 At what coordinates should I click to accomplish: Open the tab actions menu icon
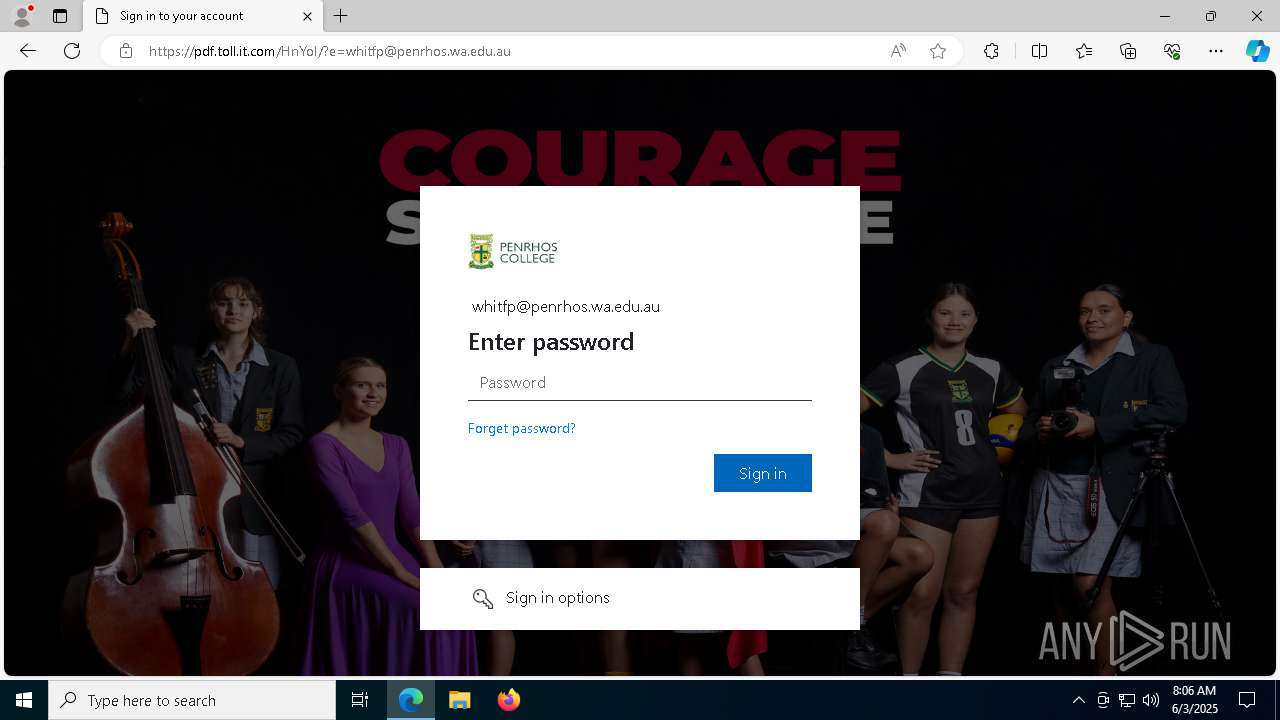point(60,16)
